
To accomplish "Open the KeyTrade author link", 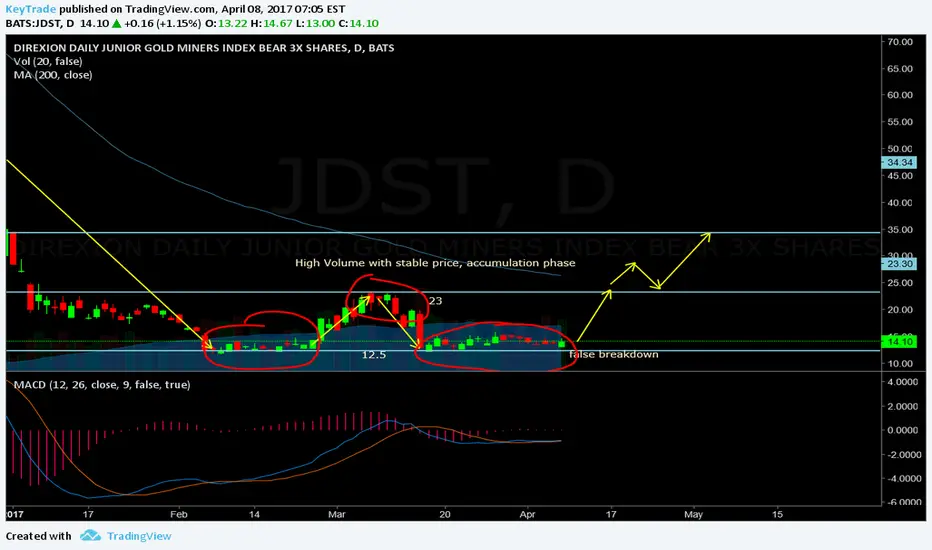I will pos(30,9).
